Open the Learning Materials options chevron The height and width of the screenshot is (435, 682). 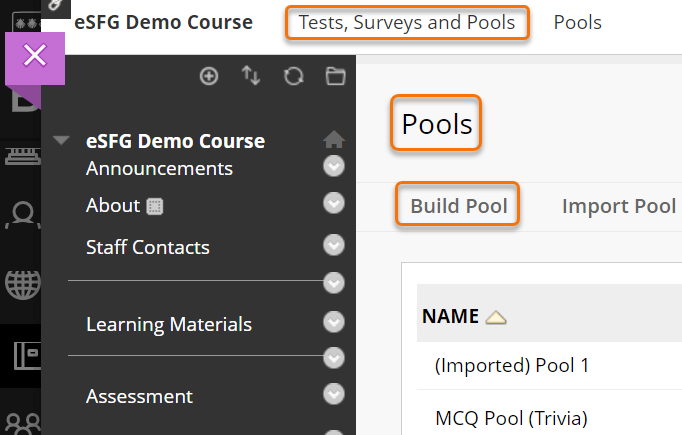pos(334,323)
